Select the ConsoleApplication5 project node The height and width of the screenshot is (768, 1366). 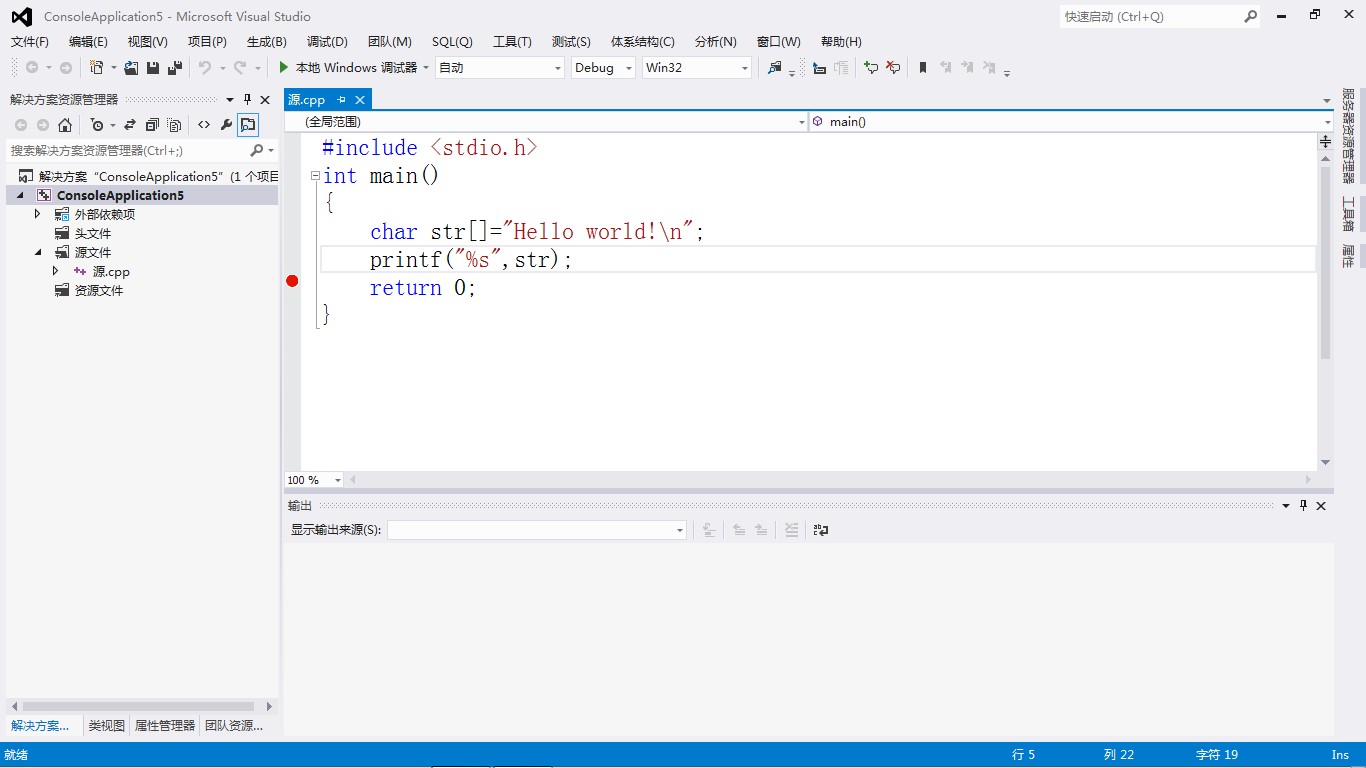coord(120,195)
